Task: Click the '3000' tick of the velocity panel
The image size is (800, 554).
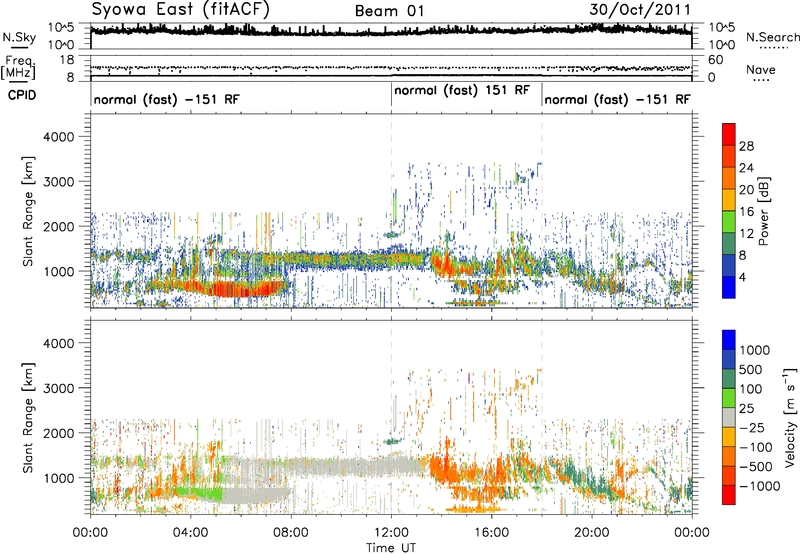Action: [x=58, y=388]
